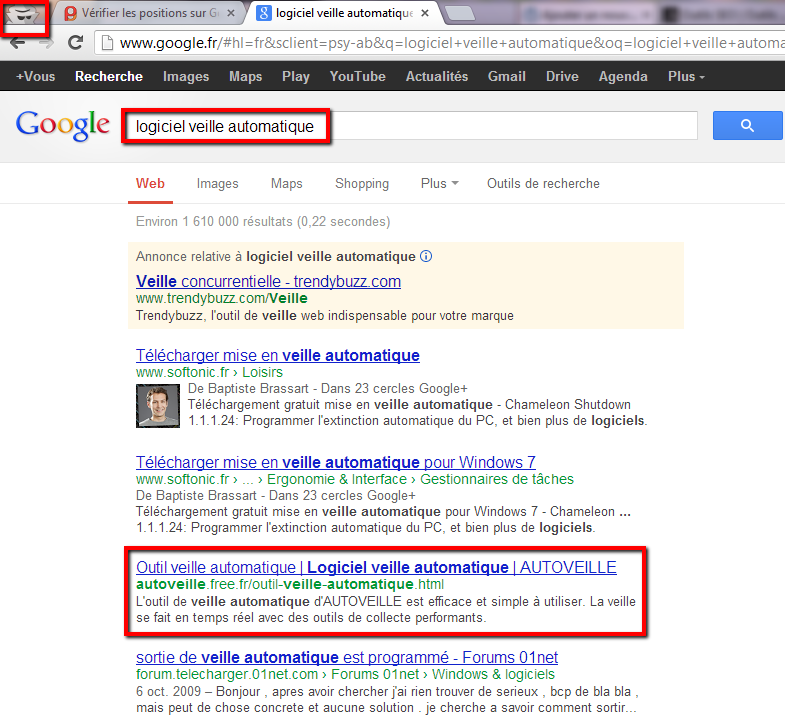Image resolution: width=785 pixels, height=717 pixels.
Task: Click the Google logo
Action: (x=62, y=126)
